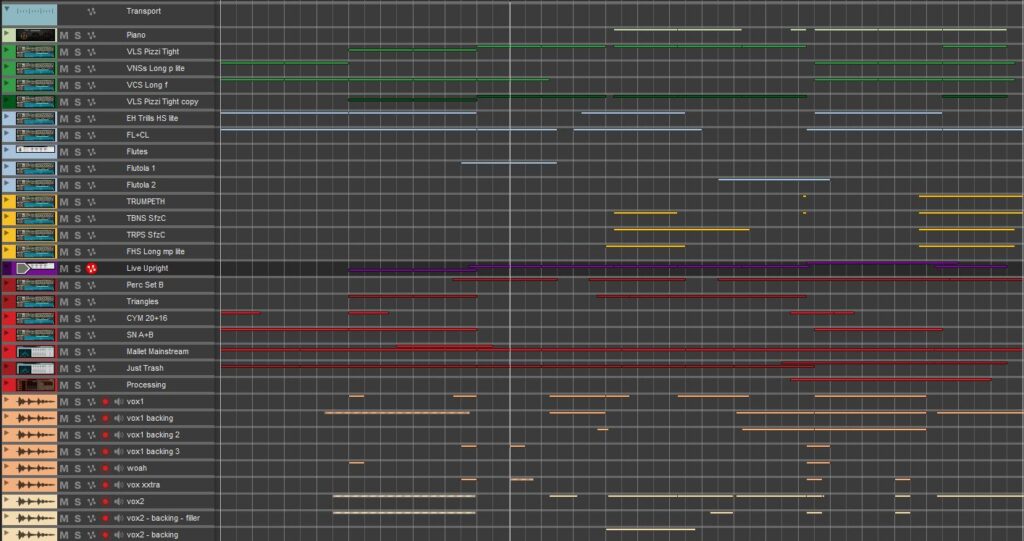The height and width of the screenshot is (541, 1024).
Task: Expand the Flutola 2 track lanes
Action: point(7,182)
